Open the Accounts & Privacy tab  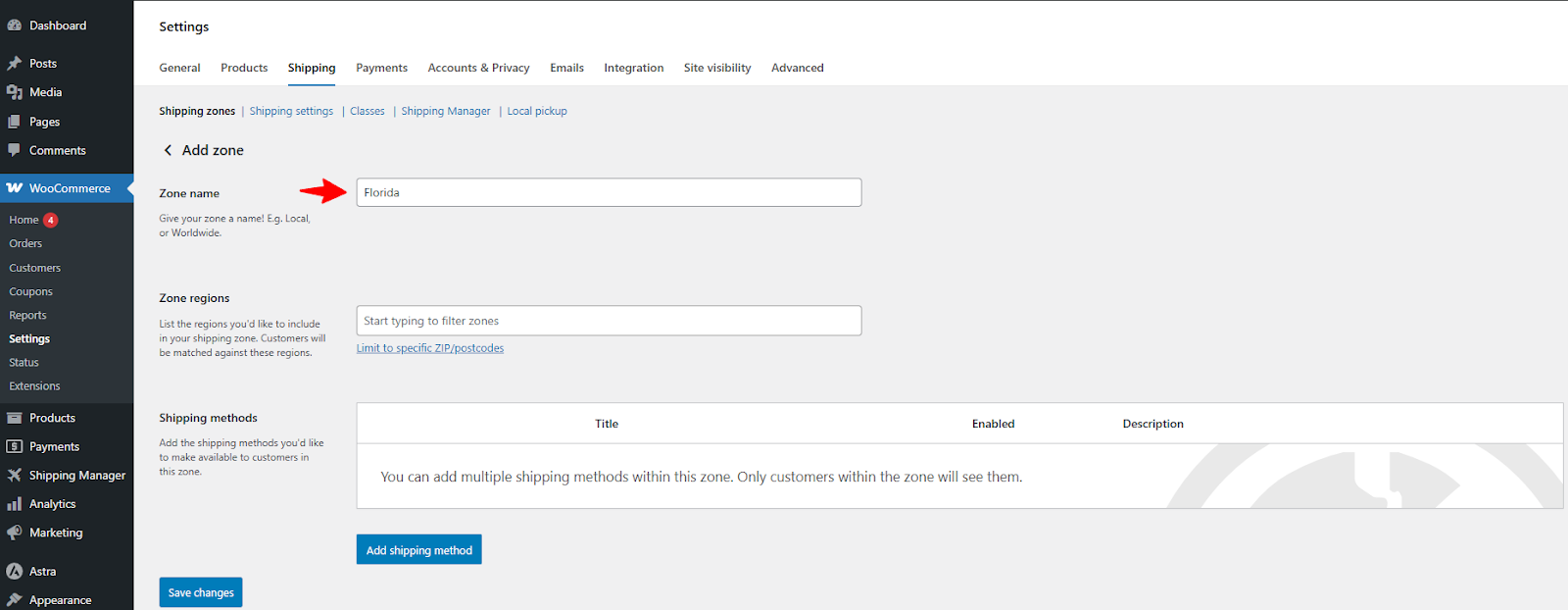(478, 68)
